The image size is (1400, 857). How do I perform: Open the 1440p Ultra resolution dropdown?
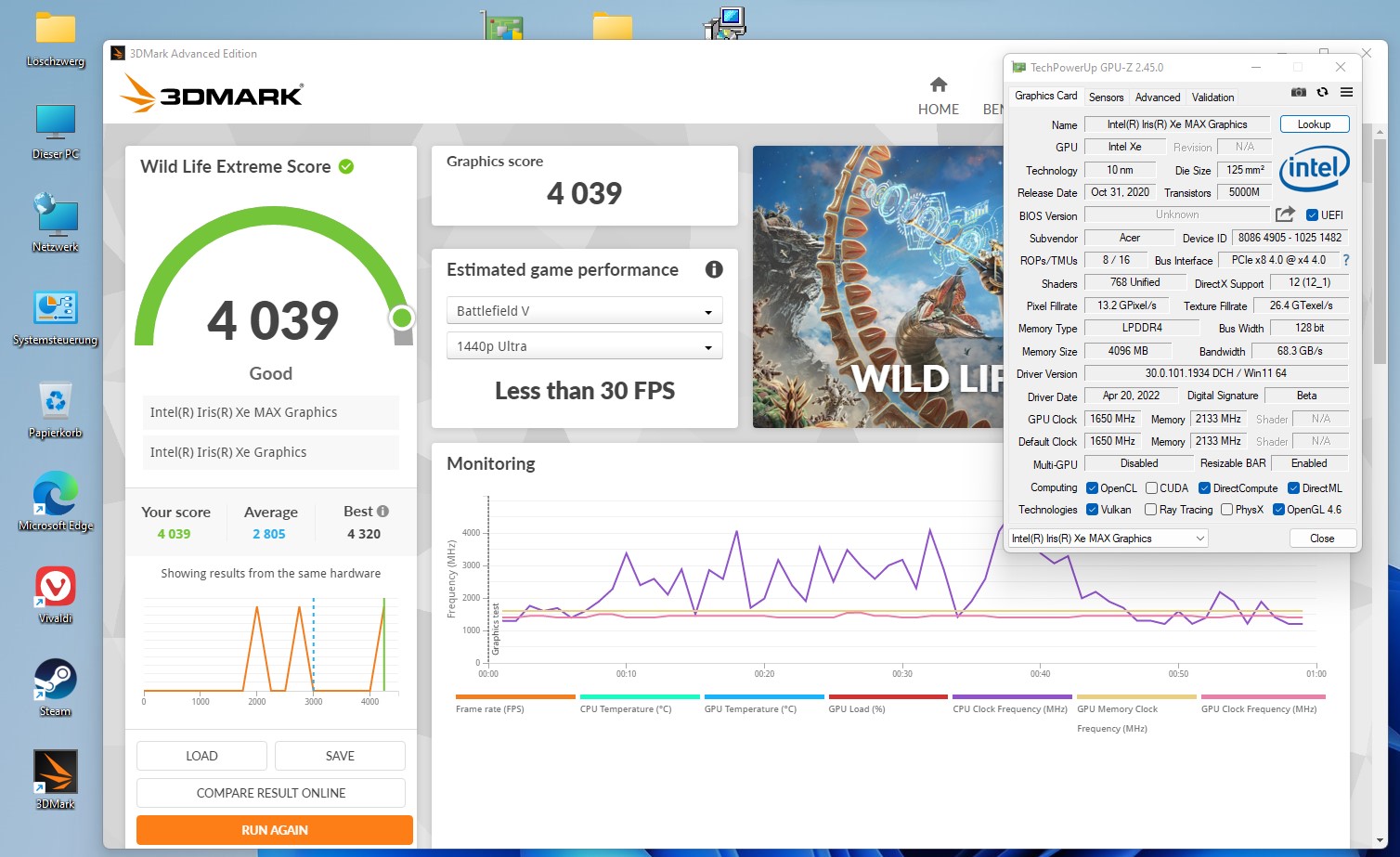tap(585, 346)
